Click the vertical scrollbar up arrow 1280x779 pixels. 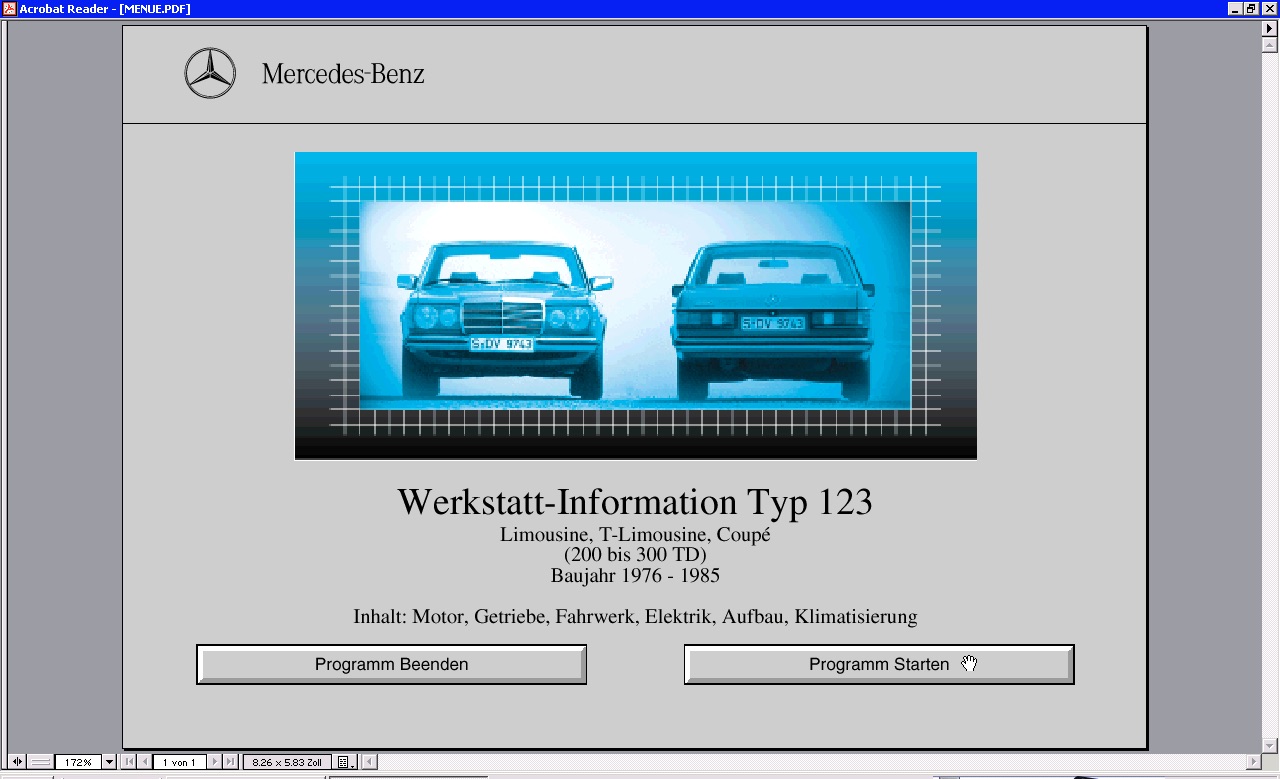pos(1271,45)
